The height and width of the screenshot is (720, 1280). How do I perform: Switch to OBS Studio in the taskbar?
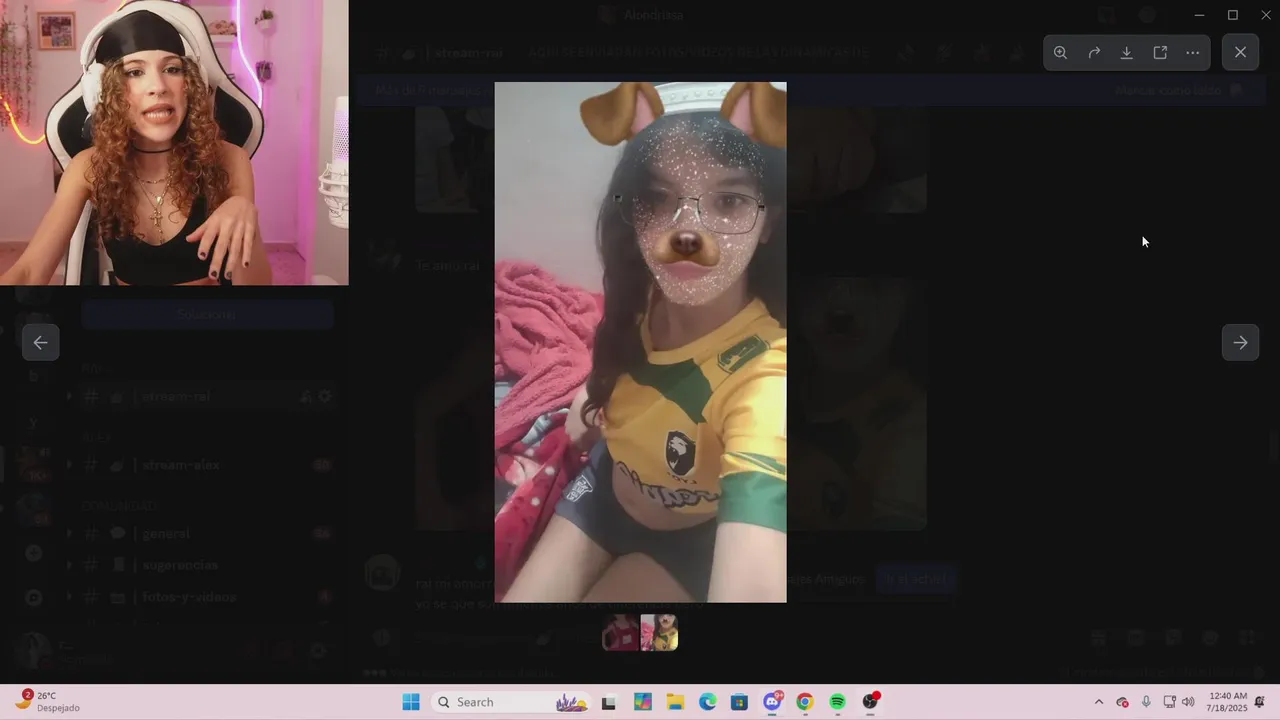click(871, 702)
